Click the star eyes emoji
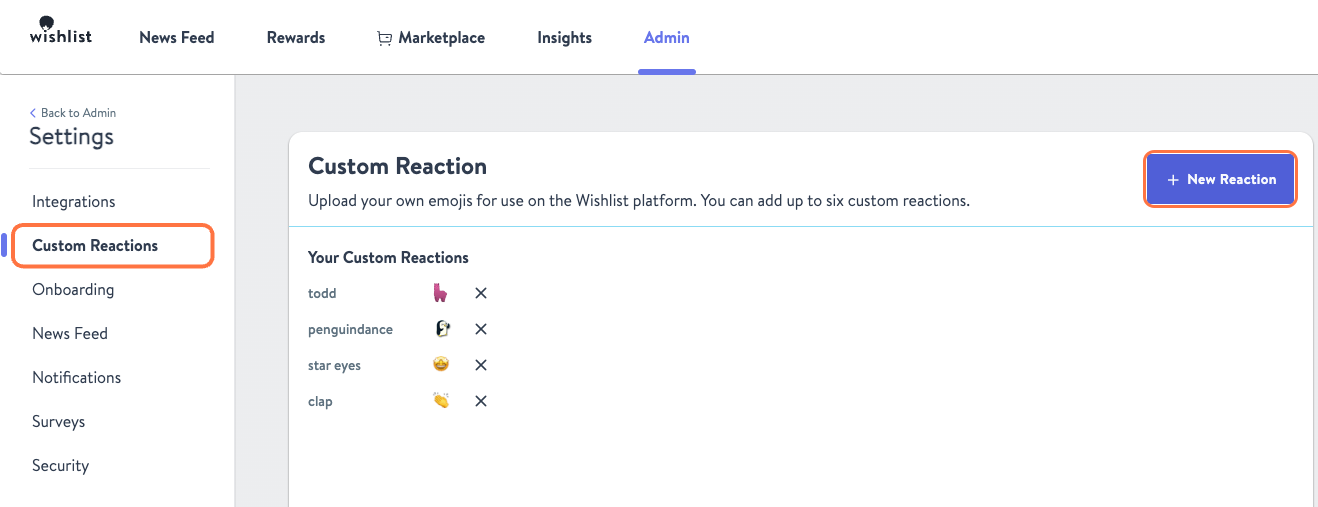This screenshot has height=507, width=1318. 441,365
